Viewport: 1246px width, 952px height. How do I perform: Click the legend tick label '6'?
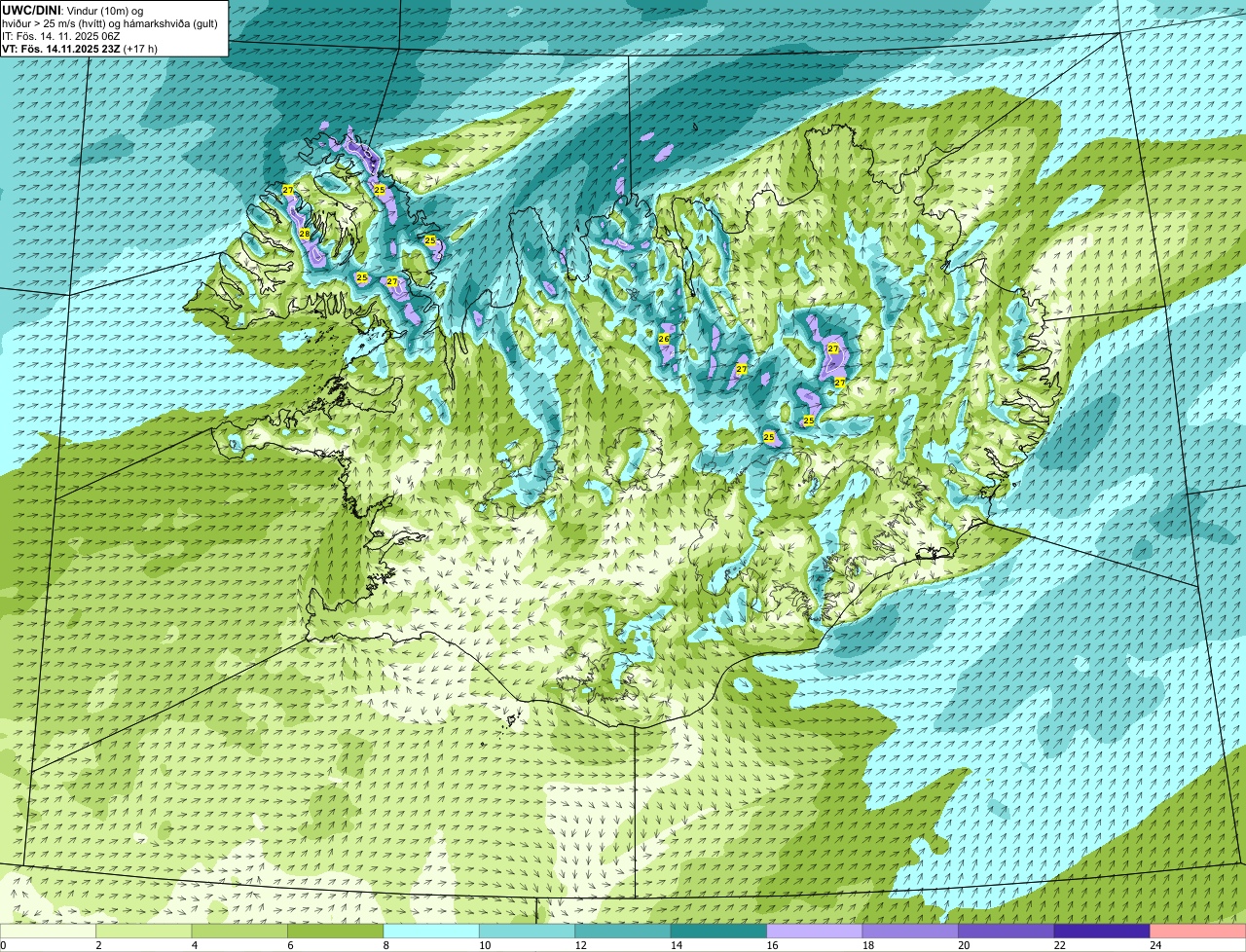[289, 944]
